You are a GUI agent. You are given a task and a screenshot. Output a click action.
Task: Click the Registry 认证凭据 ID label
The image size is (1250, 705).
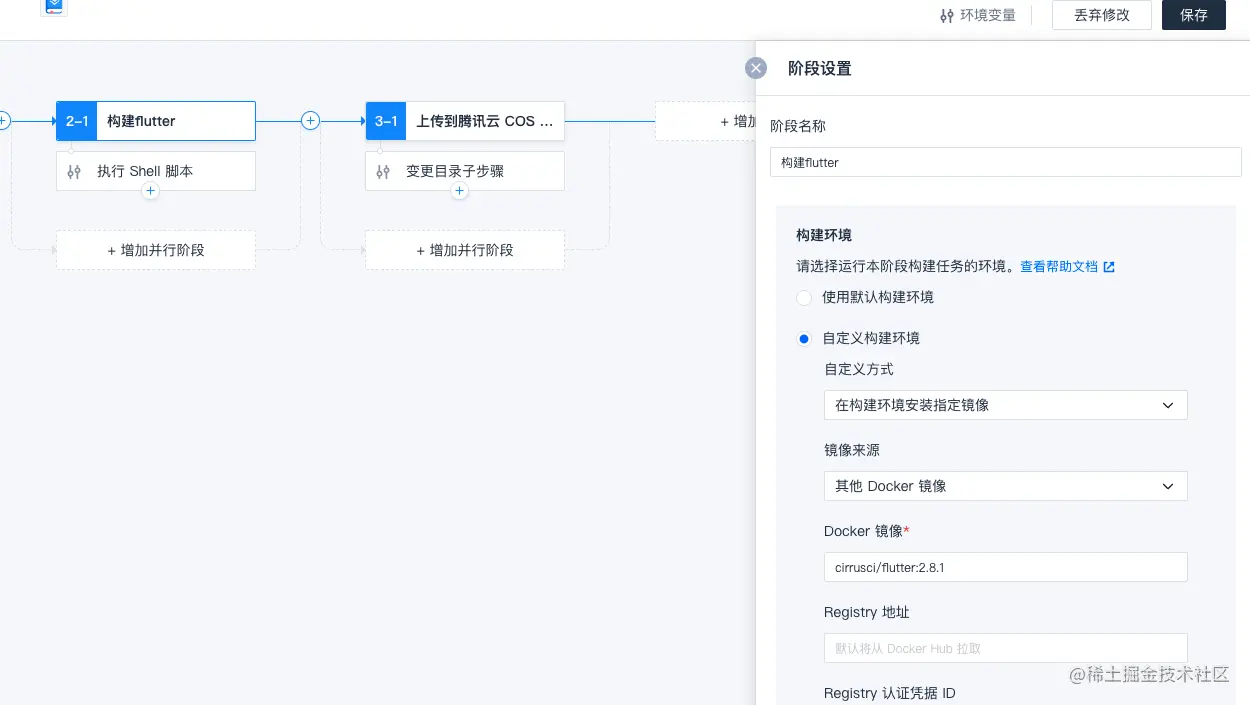point(890,693)
